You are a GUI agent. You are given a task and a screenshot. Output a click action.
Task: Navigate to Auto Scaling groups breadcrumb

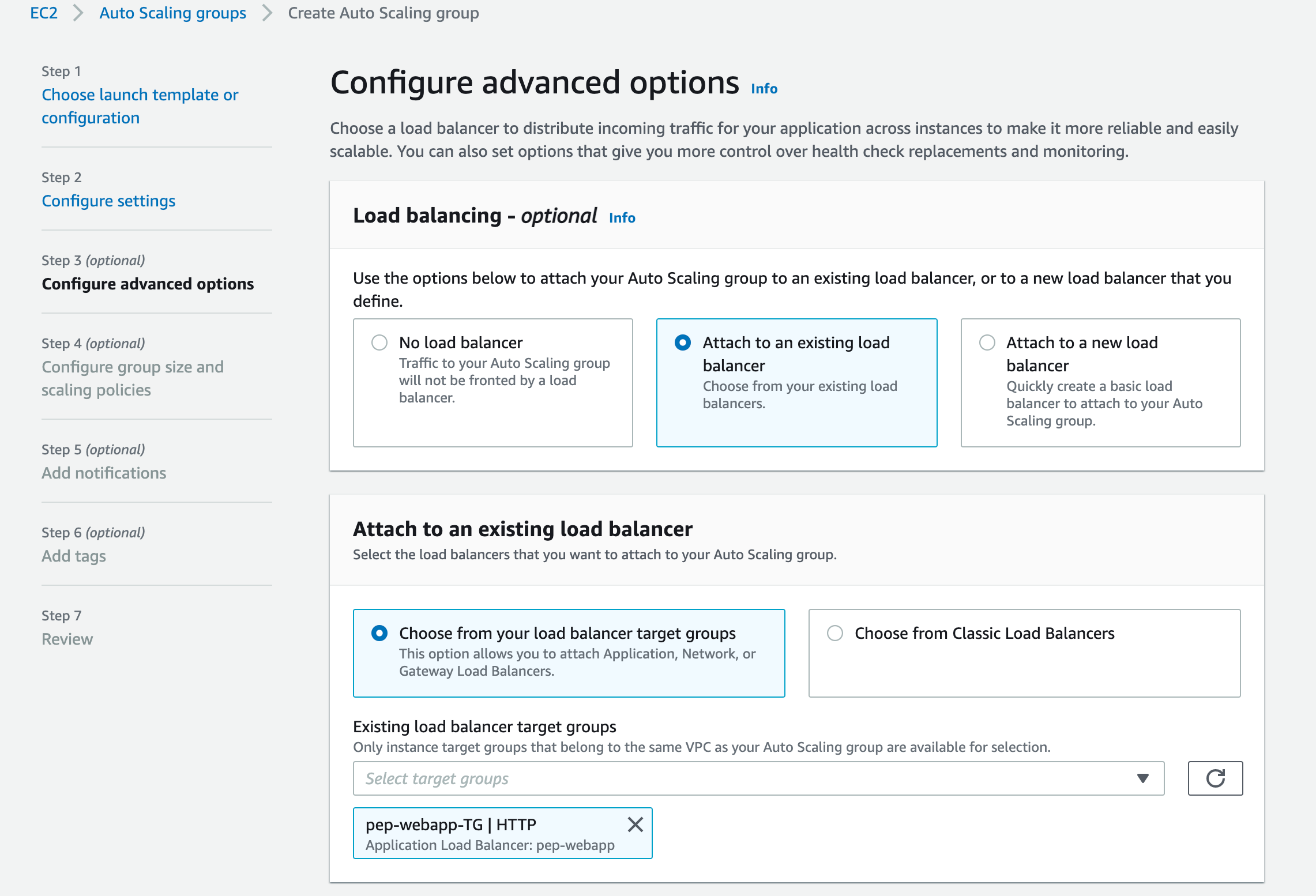click(172, 13)
